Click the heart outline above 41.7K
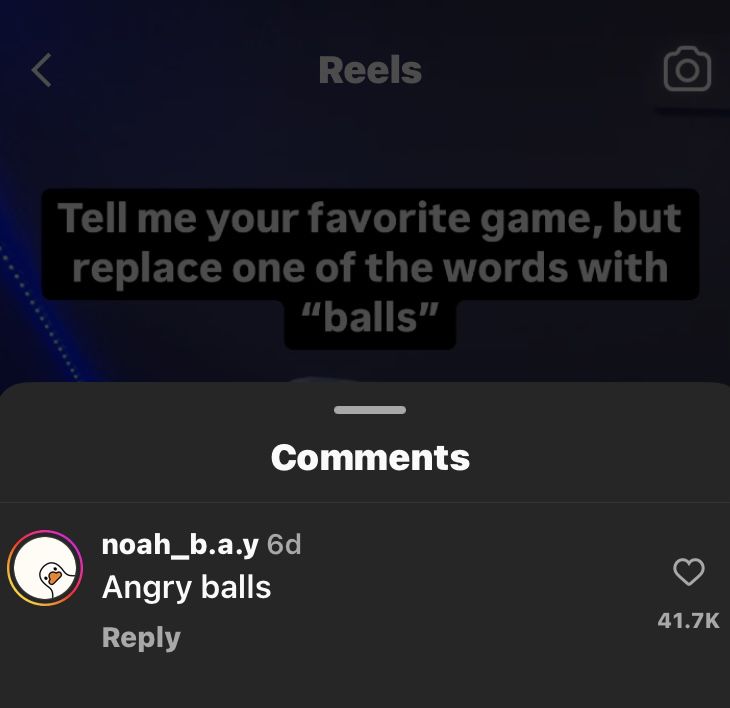The height and width of the screenshot is (708, 730). point(689,572)
